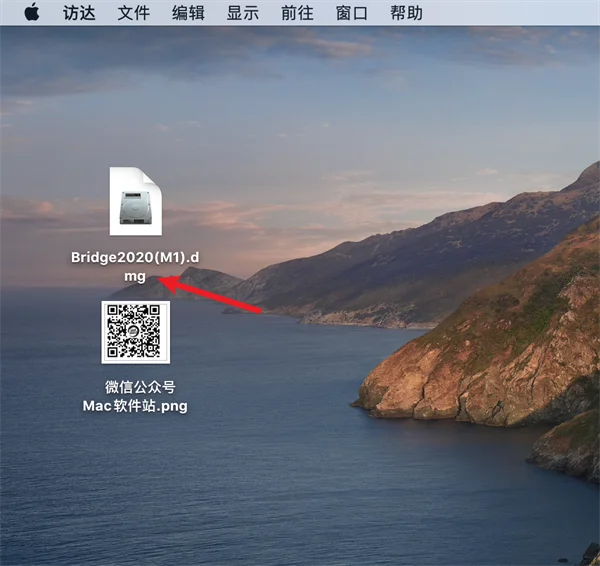This screenshot has height=566, width=600.
Task: Click the 微信公众号 Mac软件站.png file name
Action: [x=135, y=396]
